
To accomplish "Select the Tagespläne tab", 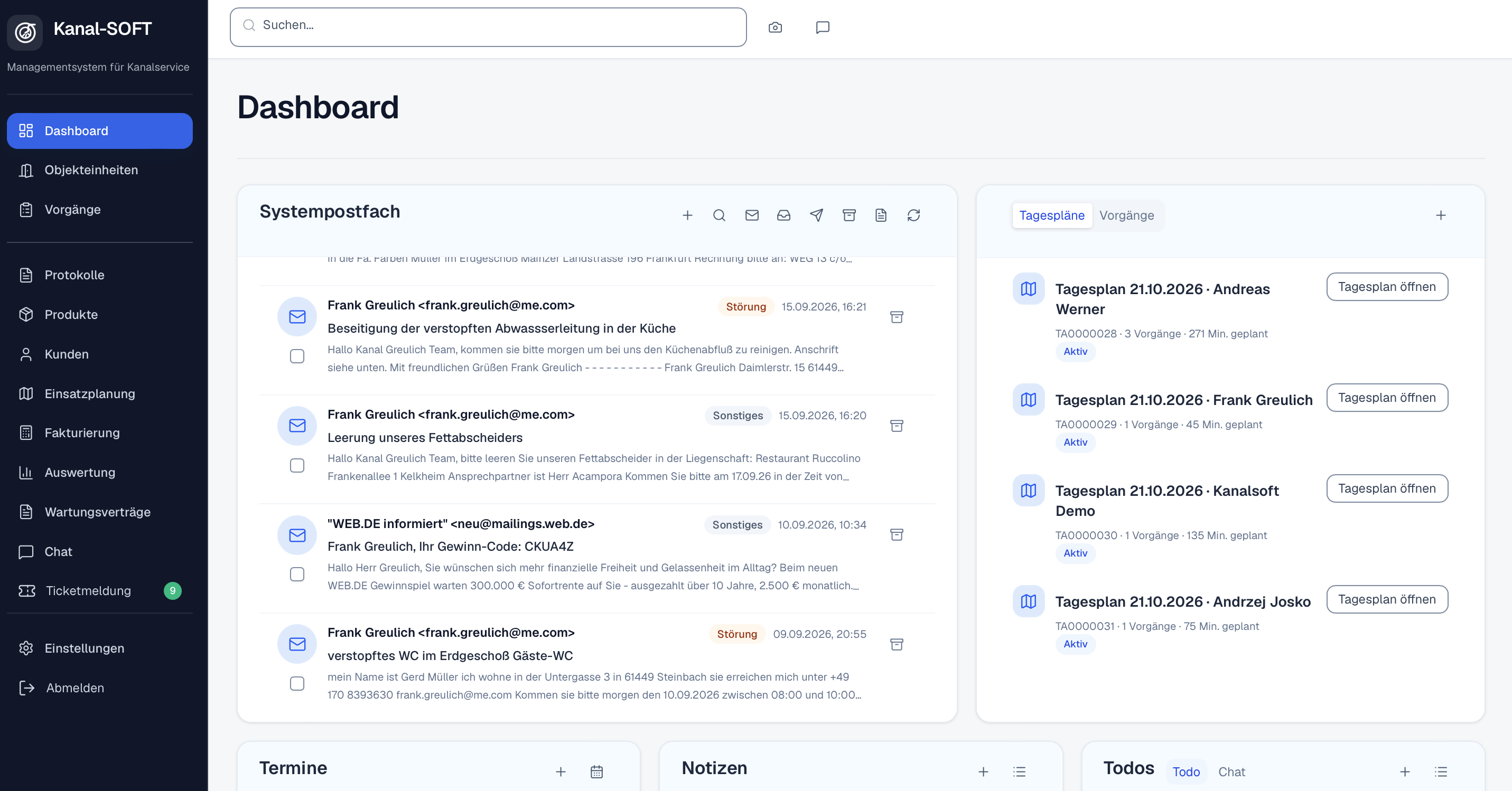I will 1051,215.
